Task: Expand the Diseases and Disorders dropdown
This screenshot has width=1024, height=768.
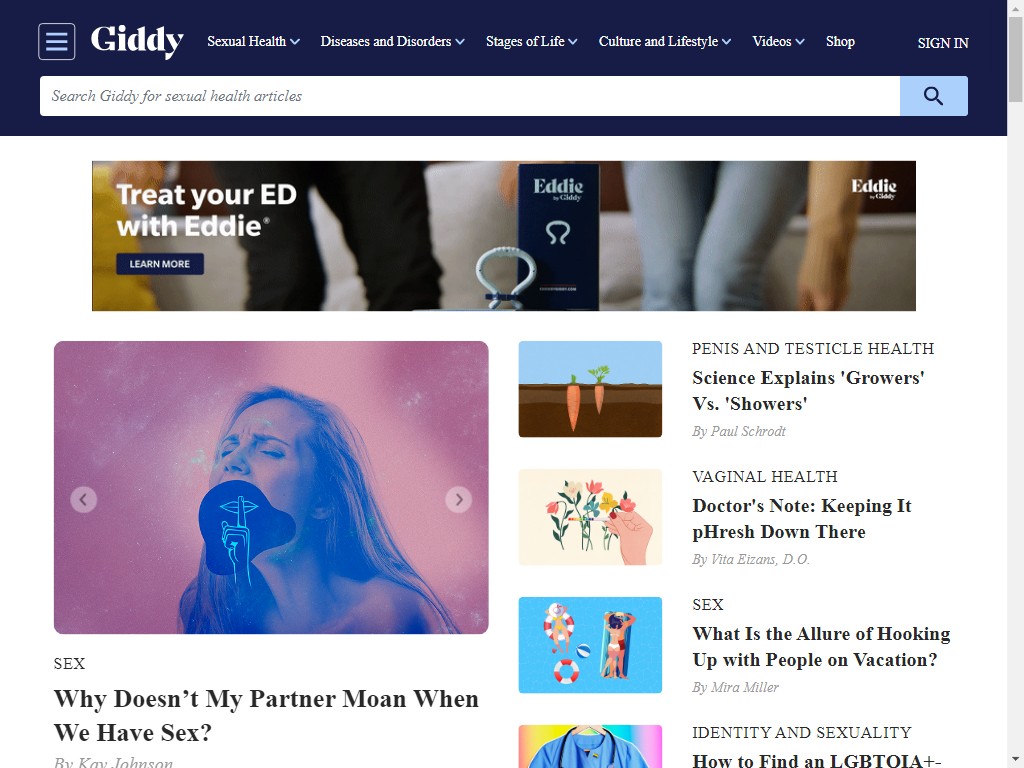Action: (392, 41)
